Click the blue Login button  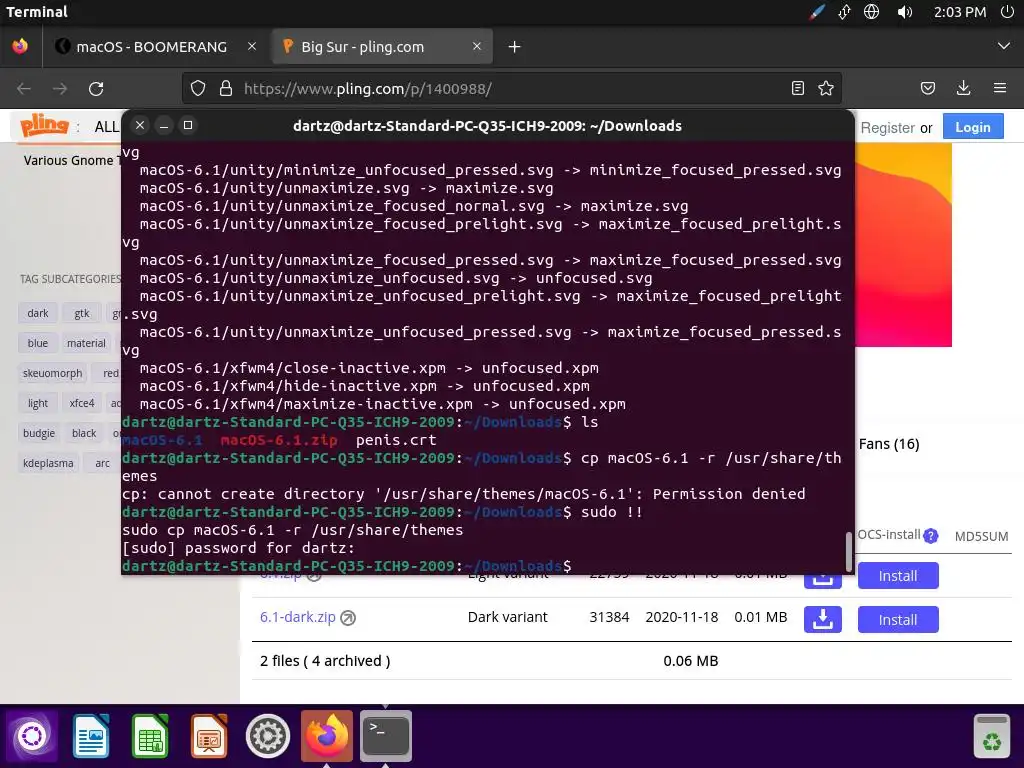973,127
